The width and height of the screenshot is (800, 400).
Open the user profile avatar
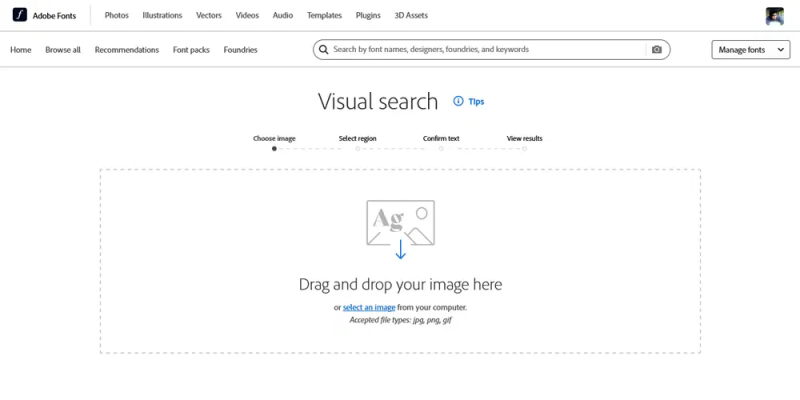774,16
